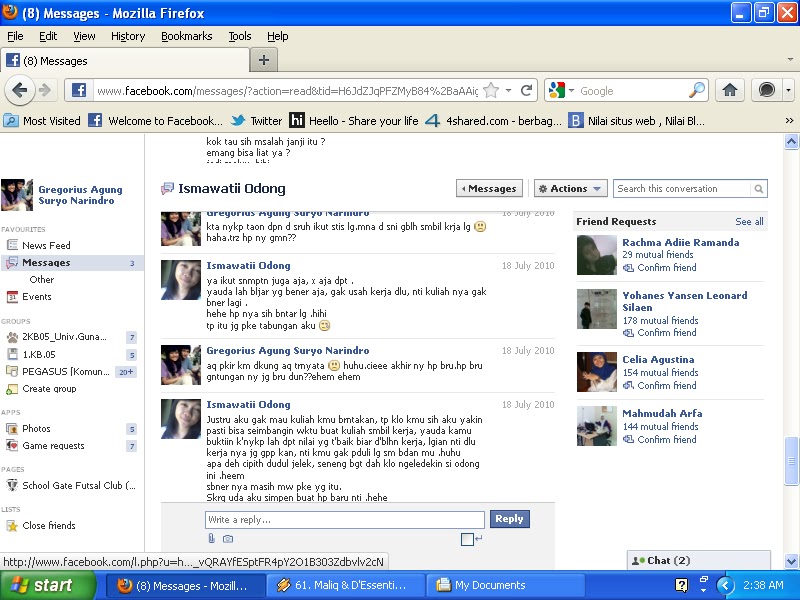The height and width of the screenshot is (600, 800).
Task: Open the Tools menu
Action: click(x=240, y=36)
